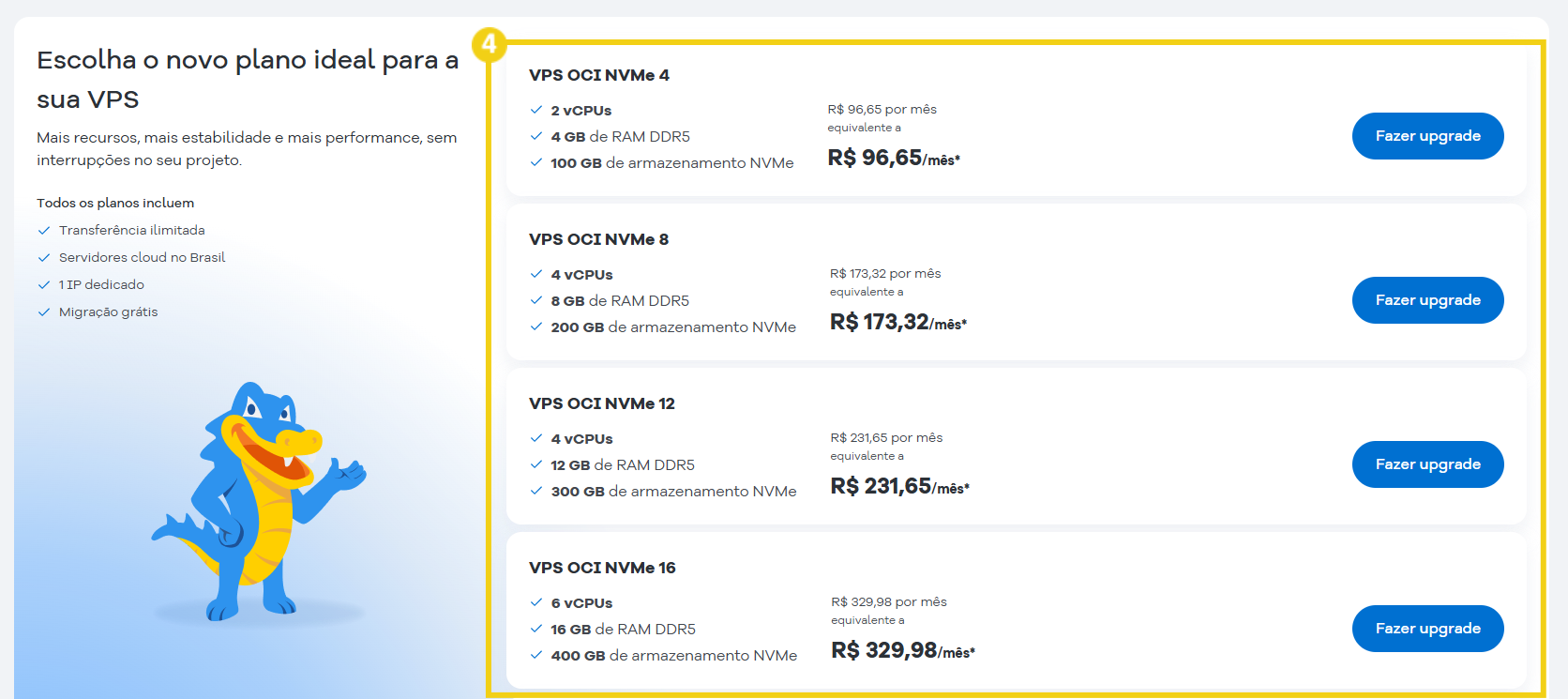This screenshot has height=699, width=1568.
Task: Click the R$ 173,32/mês price
Action: pyautogui.click(x=898, y=322)
